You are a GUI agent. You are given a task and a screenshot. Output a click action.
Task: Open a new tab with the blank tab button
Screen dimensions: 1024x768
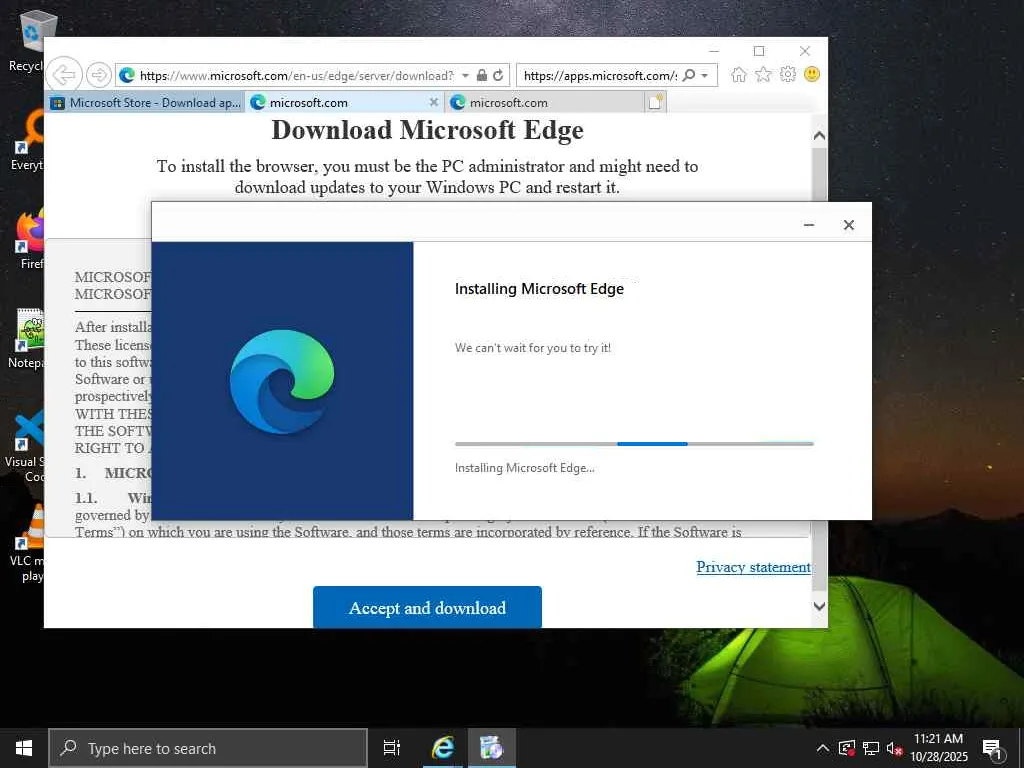(655, 102)
